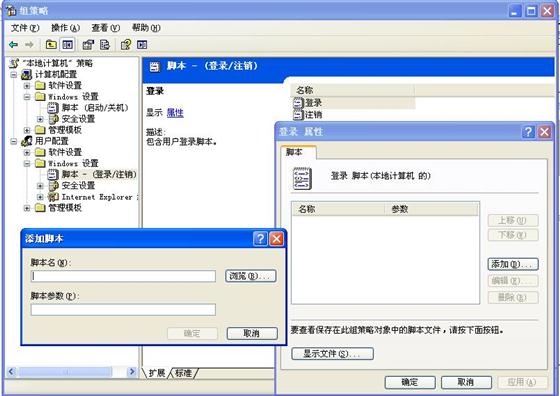560x396 pixels.
Task: Close the 添加脚本 dialog
Action: (x=276, y=238)
